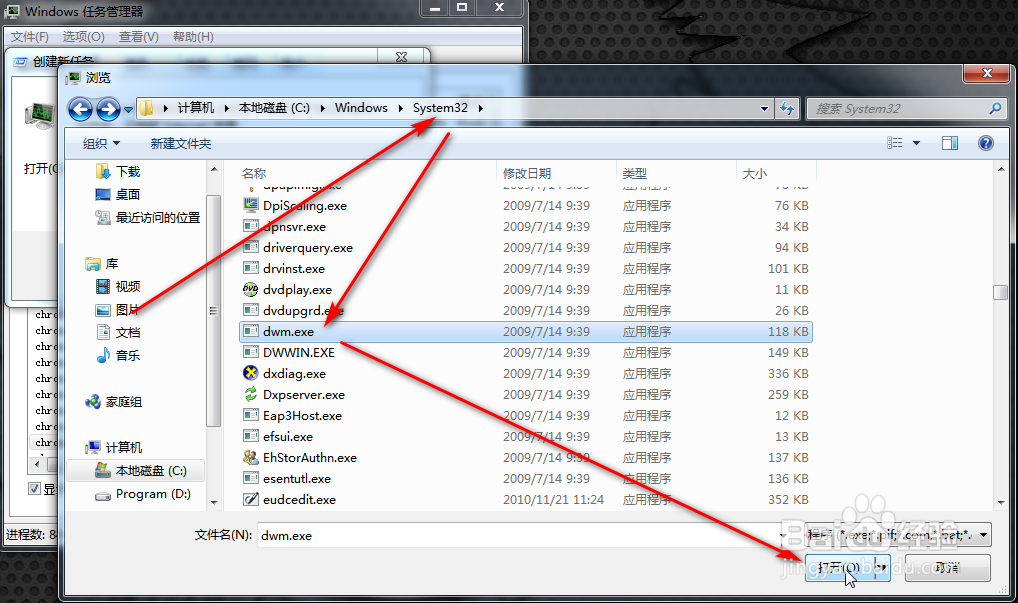Viewport: 1018px width, 603px height.
Task: Click the back navigation arrow
Action: pos(80,108)
